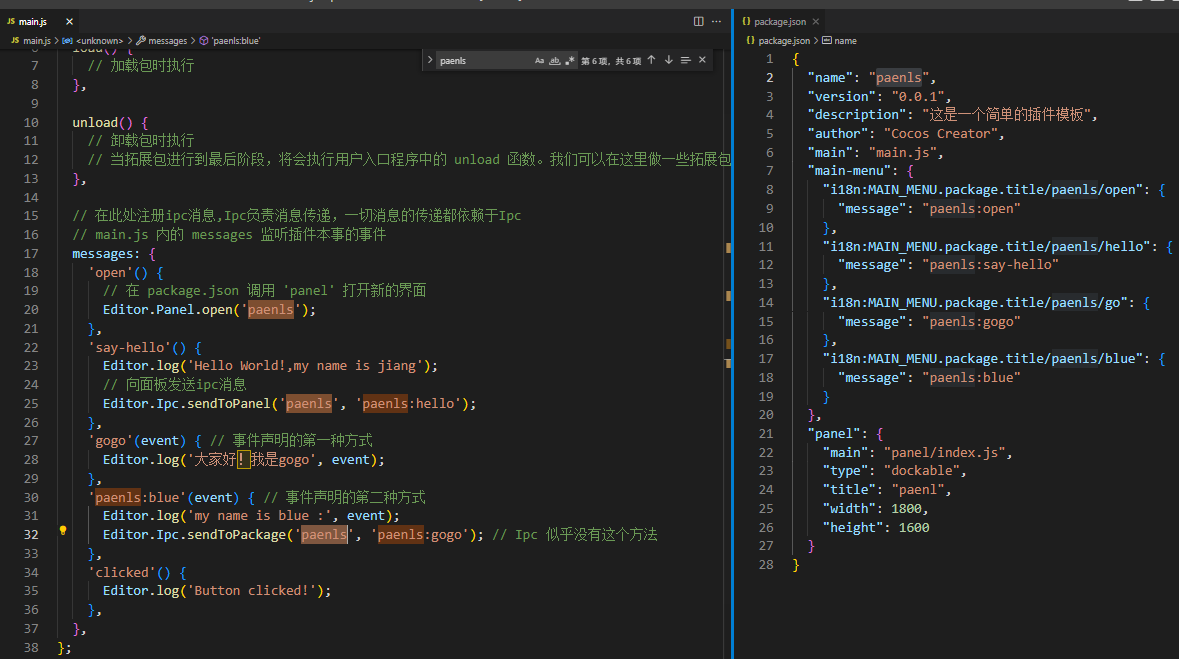Click line number 32 in main.js
Viewport: 1179px width, 659px height.
point(31,534)
